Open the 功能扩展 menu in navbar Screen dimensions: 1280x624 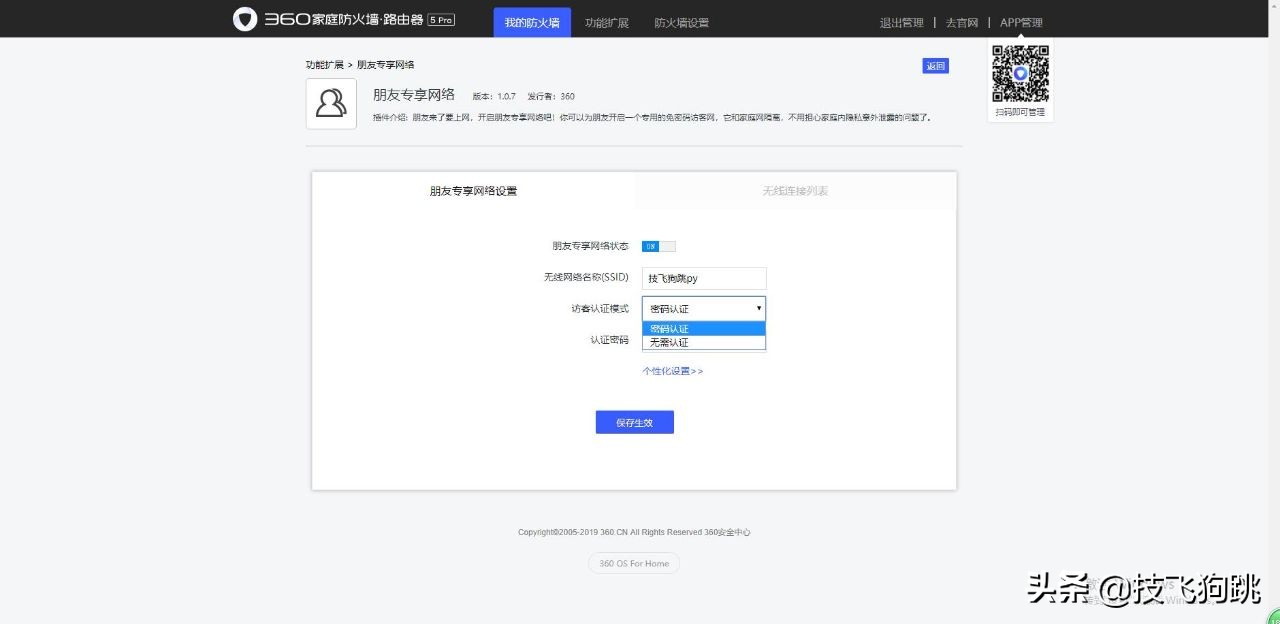pyautogui.click(x=606, y=21)
